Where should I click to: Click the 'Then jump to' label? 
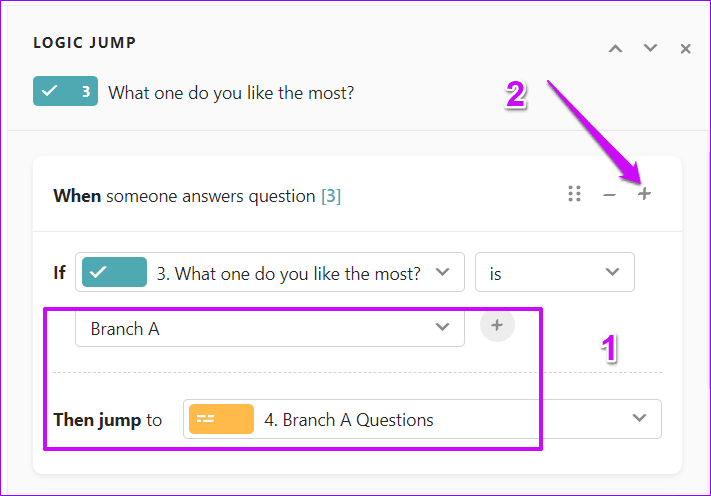click(x=107, y=420)
